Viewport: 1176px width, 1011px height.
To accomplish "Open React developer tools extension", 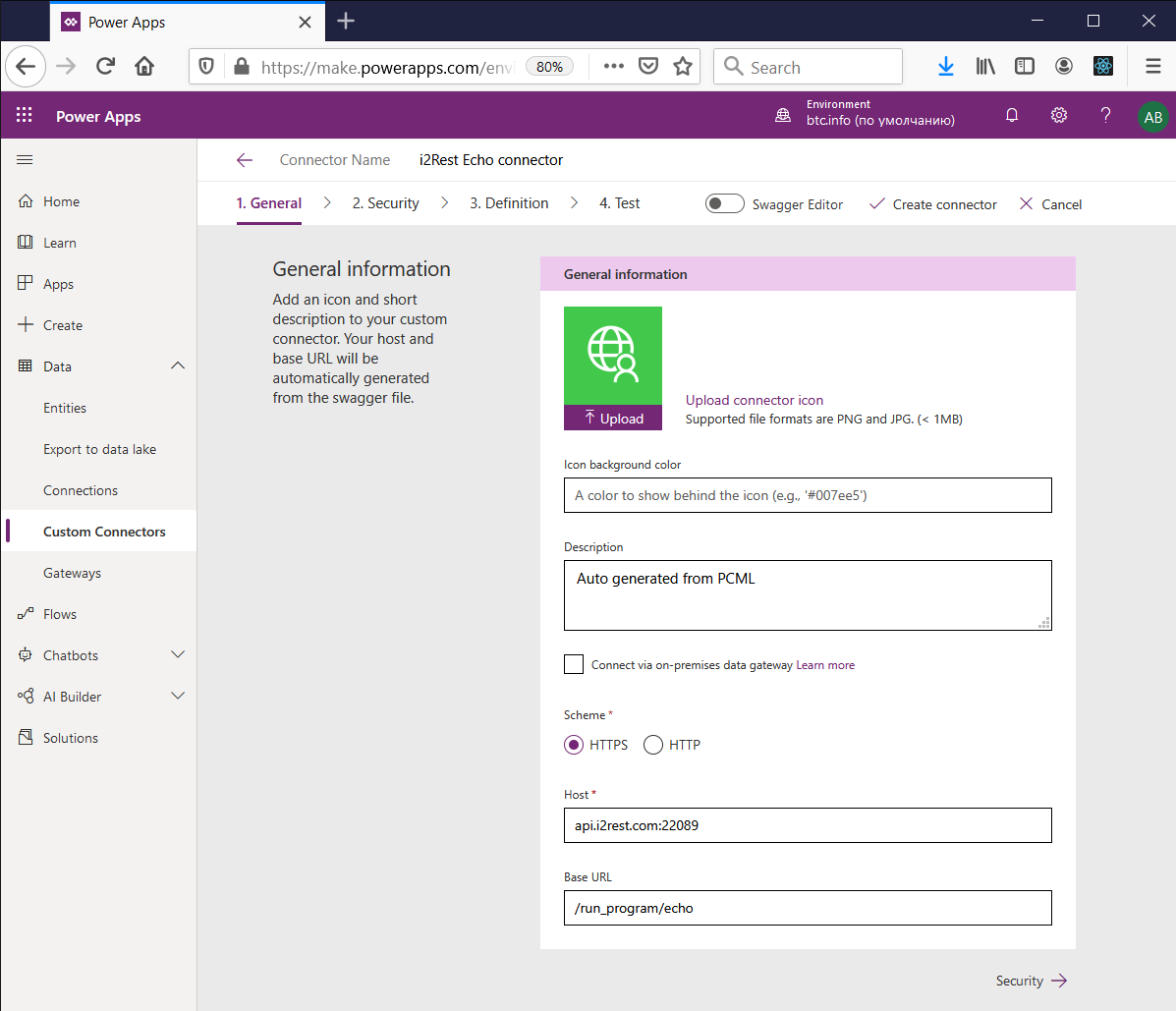I will 1102,67.
